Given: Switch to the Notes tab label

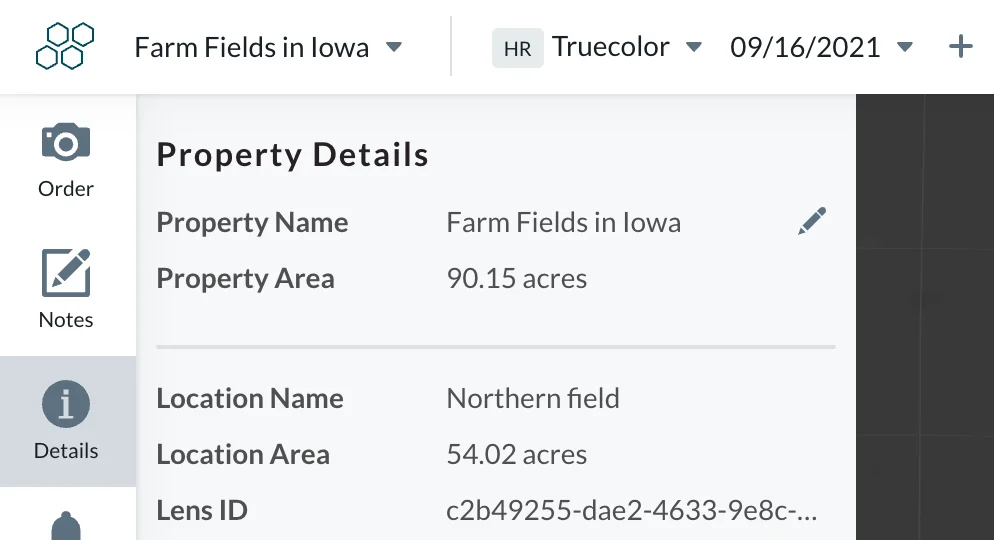Looking at the screenshot, I should click(x=66, y=320).
